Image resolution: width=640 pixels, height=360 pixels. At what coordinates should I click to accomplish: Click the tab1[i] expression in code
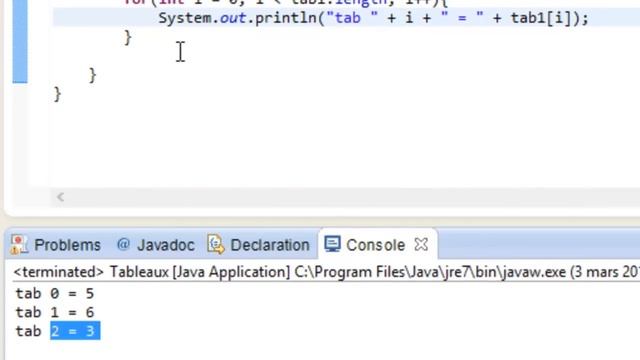tap(541, 18)
